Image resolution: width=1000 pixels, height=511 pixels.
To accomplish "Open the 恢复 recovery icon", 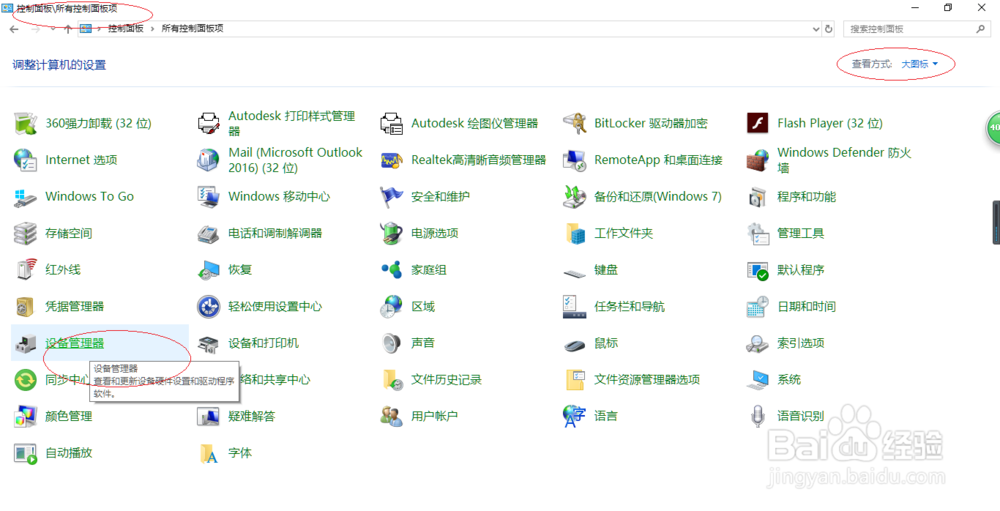I will pyautogui.click(x=208, y=270).
